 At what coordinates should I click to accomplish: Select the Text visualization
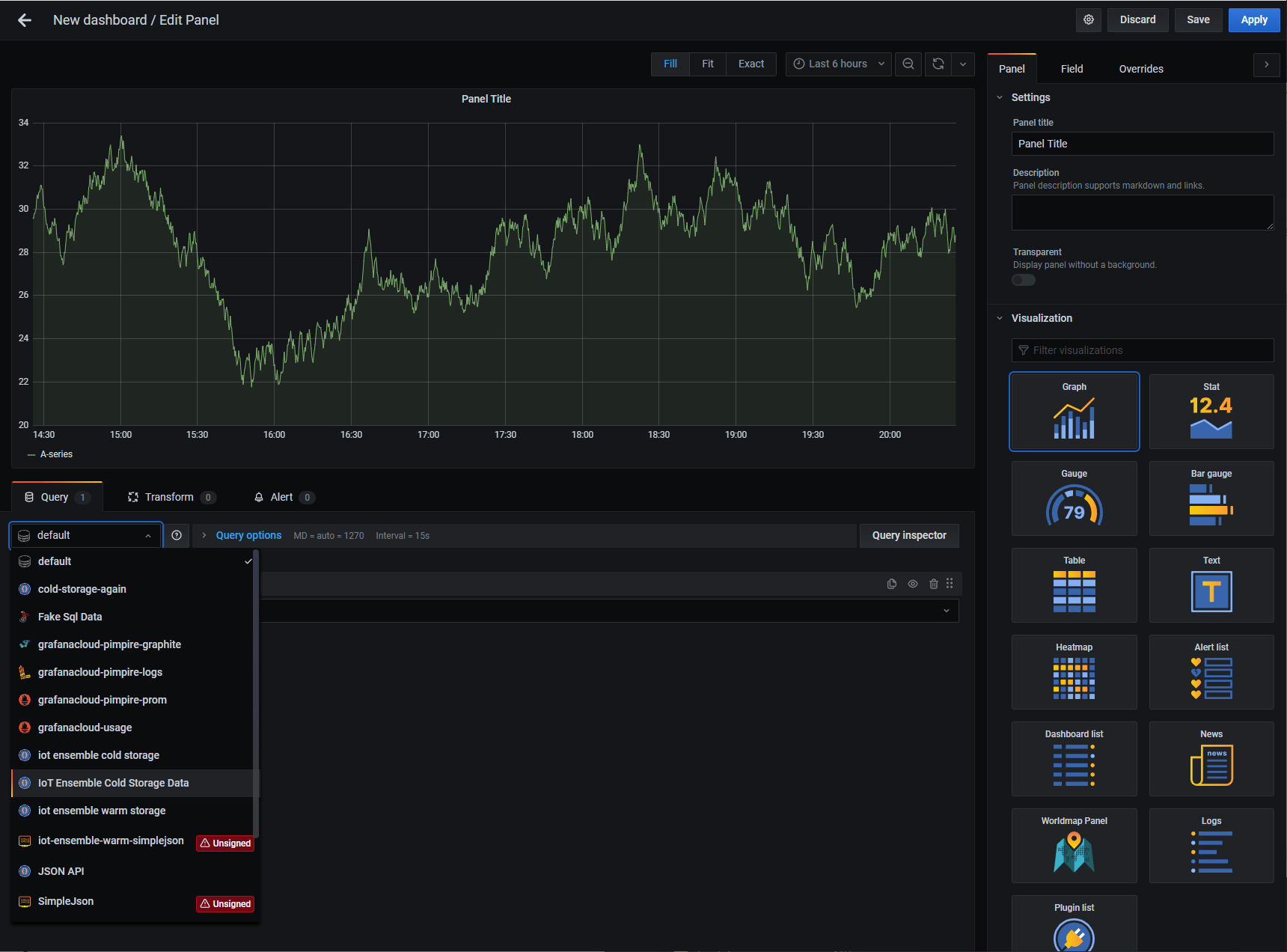[1211, 585]
